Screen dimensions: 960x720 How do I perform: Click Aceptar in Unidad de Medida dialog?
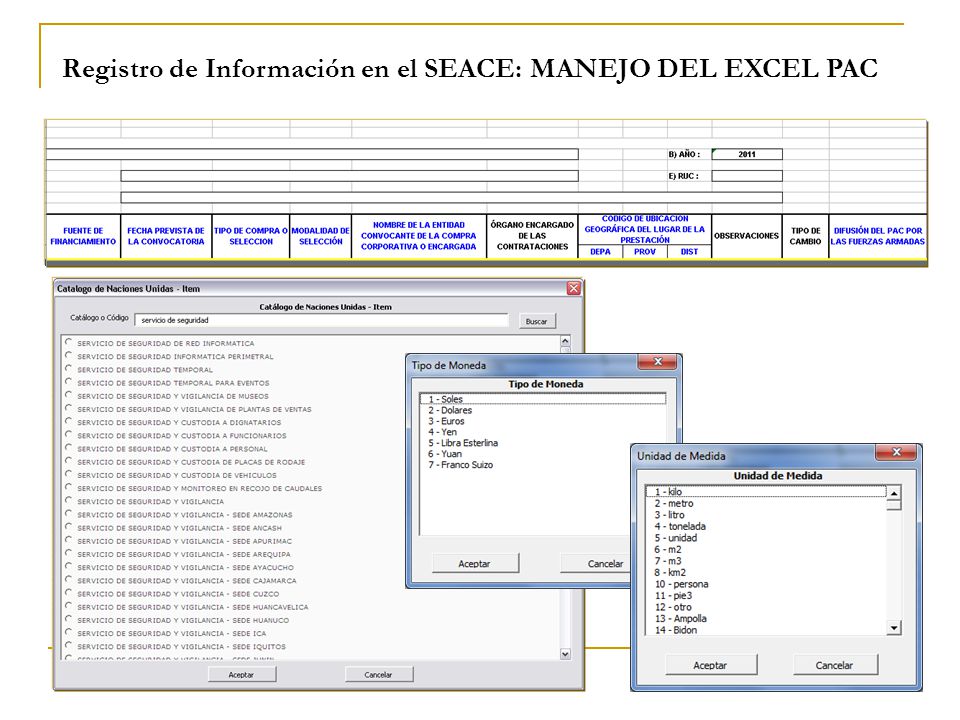click(x=711, y=665)
